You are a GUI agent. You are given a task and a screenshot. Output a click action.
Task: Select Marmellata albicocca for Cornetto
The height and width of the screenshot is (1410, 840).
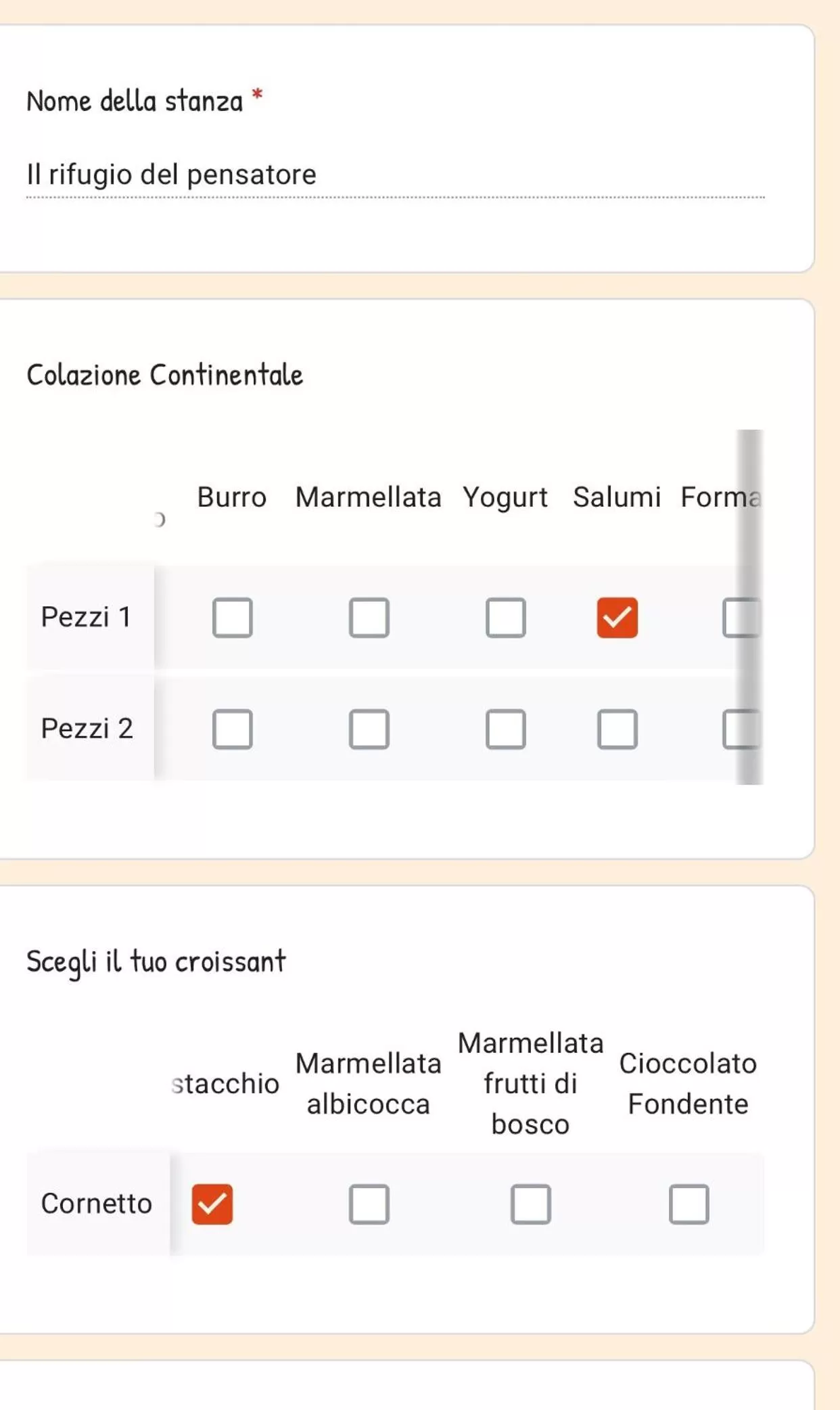pyautogui.click(x=369, y=1204)
